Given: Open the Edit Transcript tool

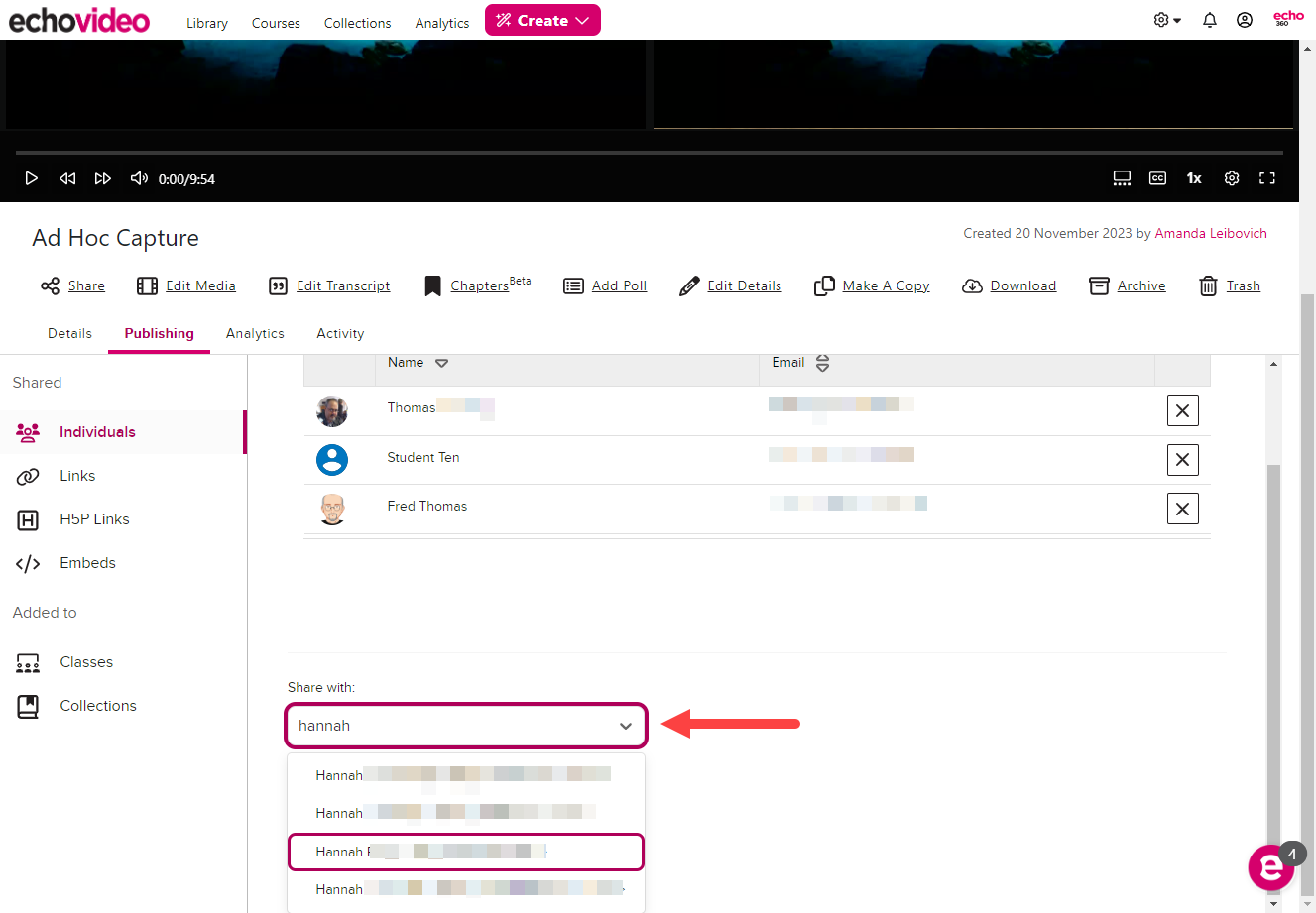Looking at the screenshot, I should tap(329, 285).
